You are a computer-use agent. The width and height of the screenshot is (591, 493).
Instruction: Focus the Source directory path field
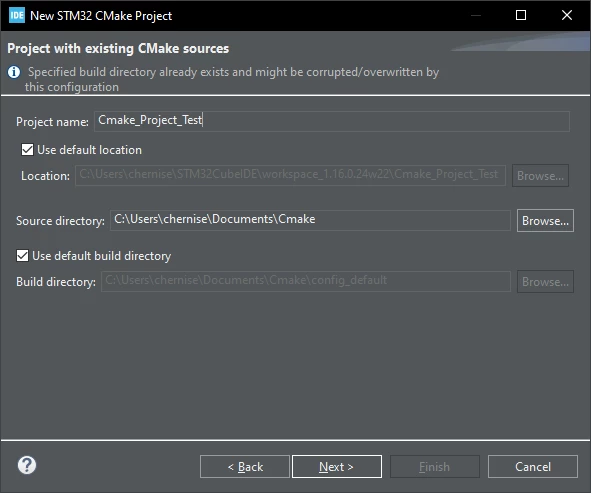(310, 220)
